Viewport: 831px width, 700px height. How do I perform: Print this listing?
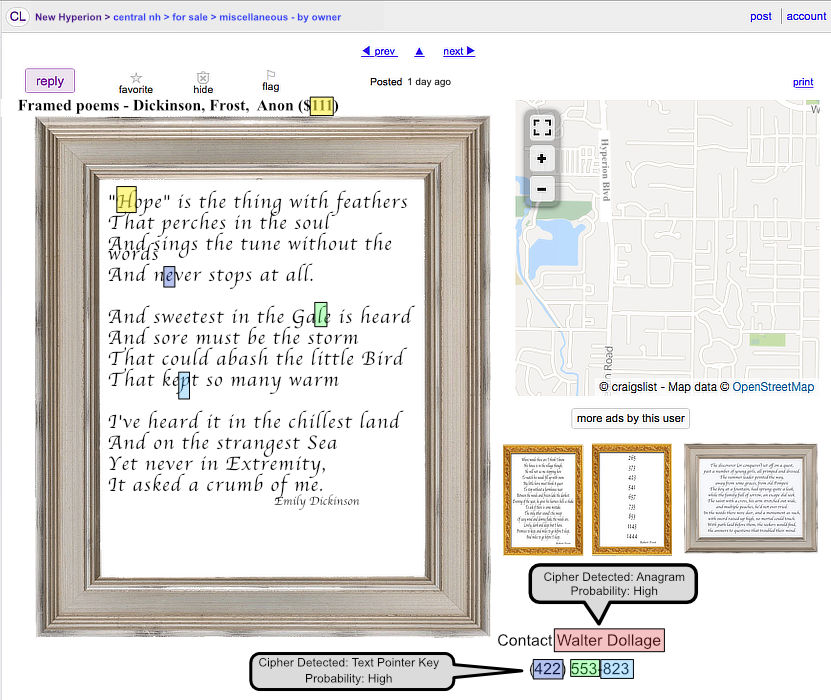803,82
